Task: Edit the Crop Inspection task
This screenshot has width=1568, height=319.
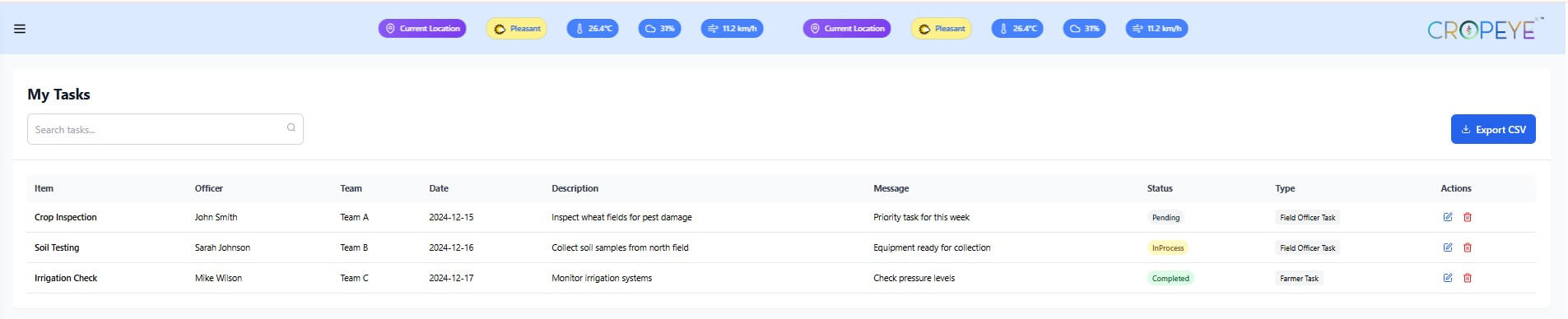Action: [1448, 217]
